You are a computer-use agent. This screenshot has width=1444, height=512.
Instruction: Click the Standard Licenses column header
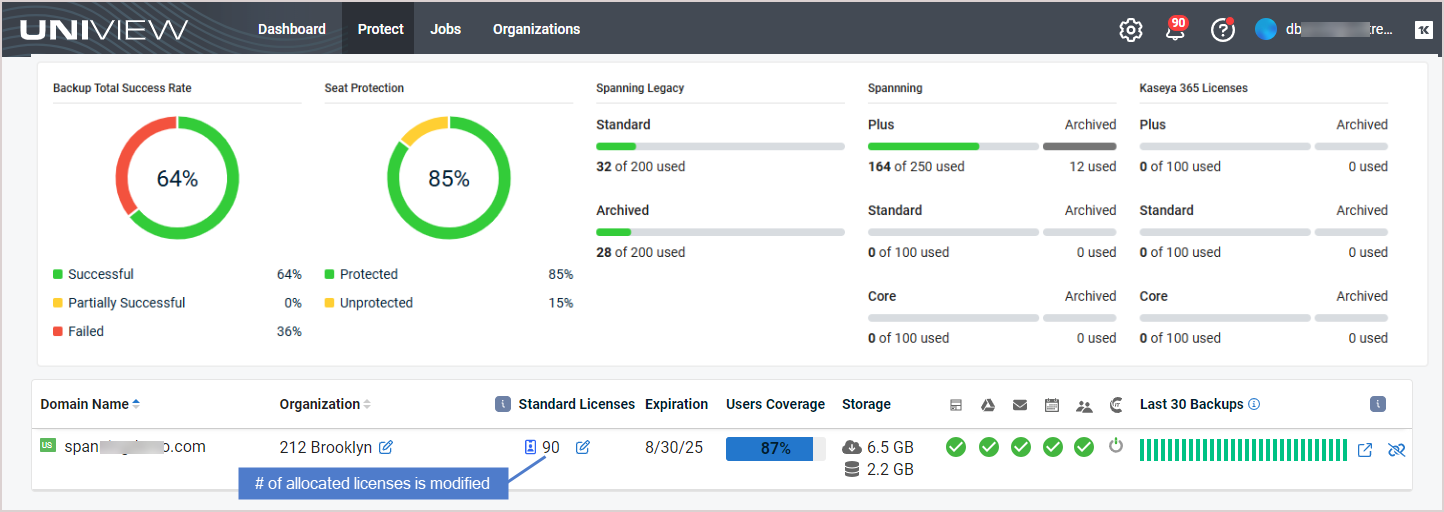577,404
